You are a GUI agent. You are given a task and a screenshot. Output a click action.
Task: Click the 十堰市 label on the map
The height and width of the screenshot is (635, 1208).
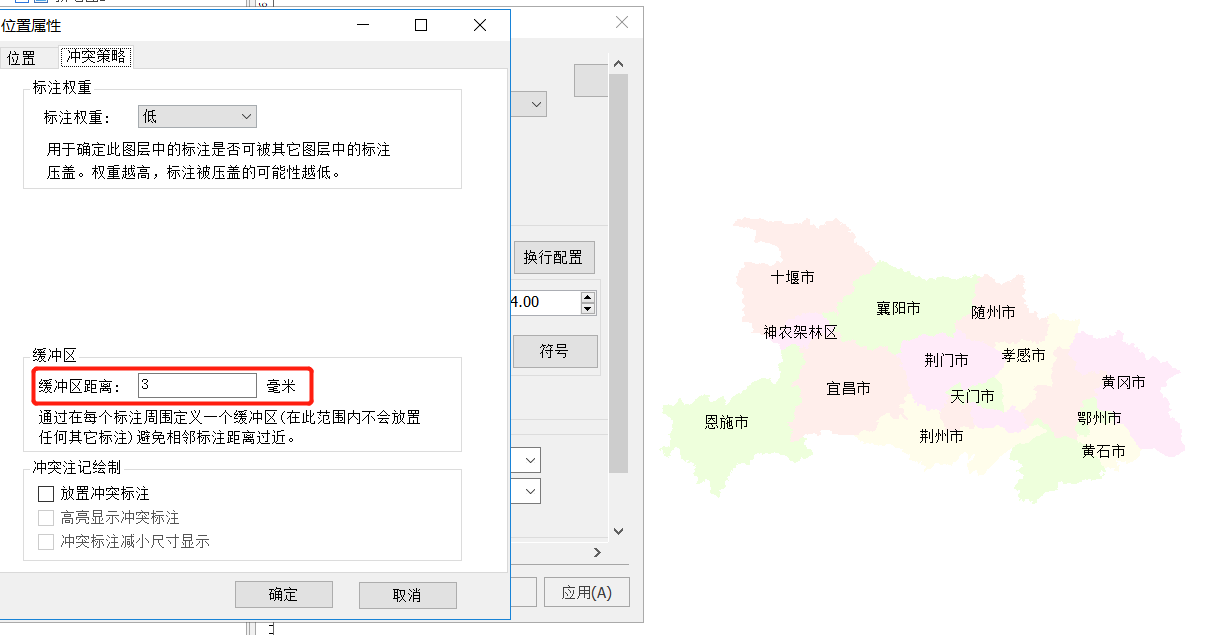tap(792, 277)
